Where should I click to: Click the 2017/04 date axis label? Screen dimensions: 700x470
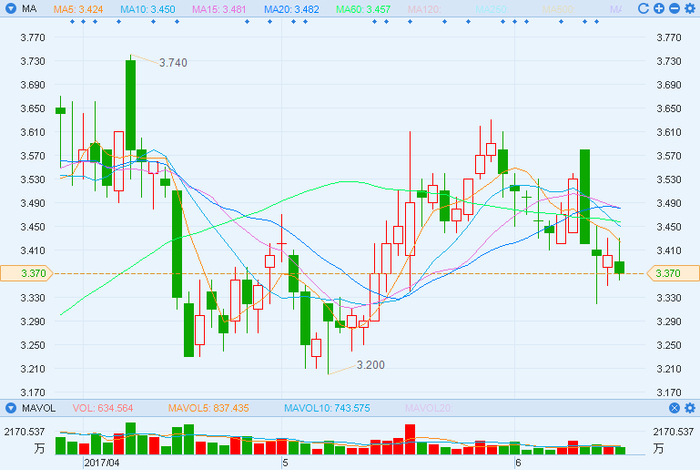pyautogui.click(x=102, y=463)
